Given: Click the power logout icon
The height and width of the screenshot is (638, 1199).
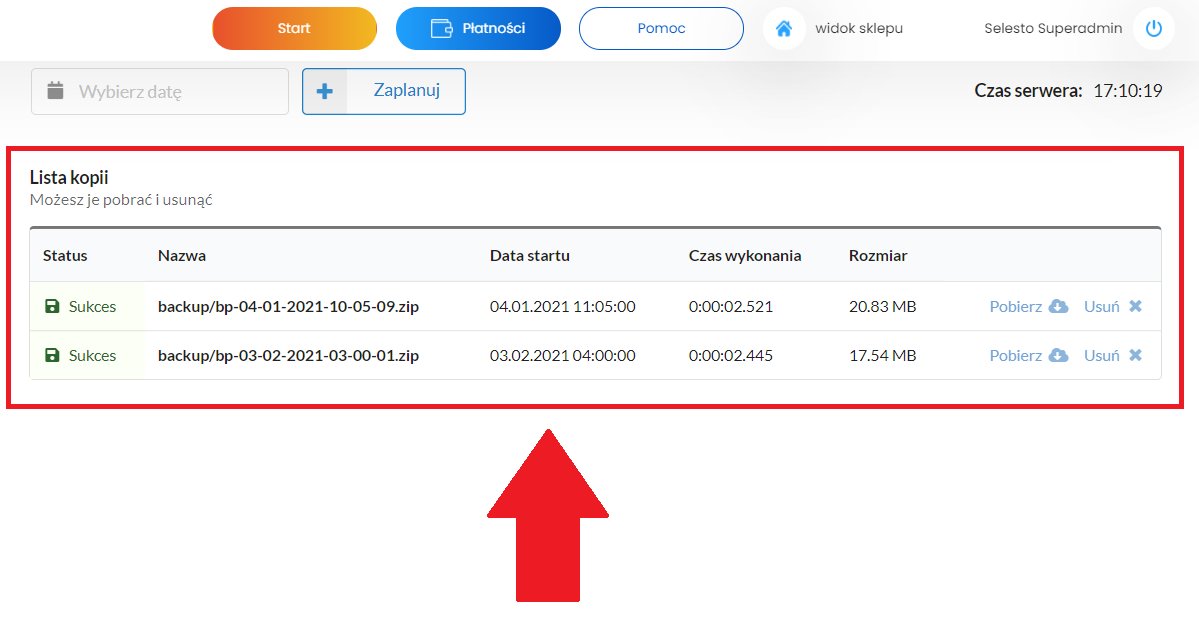Looking at the screenshot, I should point(1154,28).
